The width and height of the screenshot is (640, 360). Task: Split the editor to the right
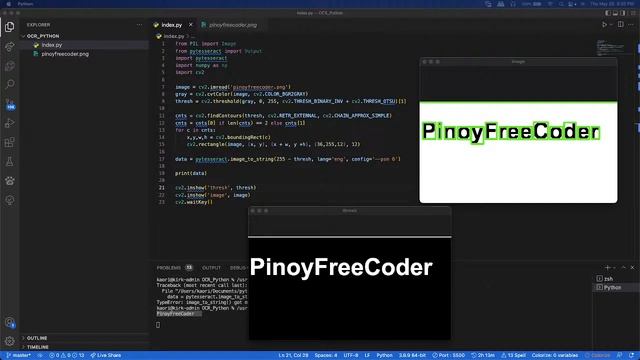(x=620, y=24)
